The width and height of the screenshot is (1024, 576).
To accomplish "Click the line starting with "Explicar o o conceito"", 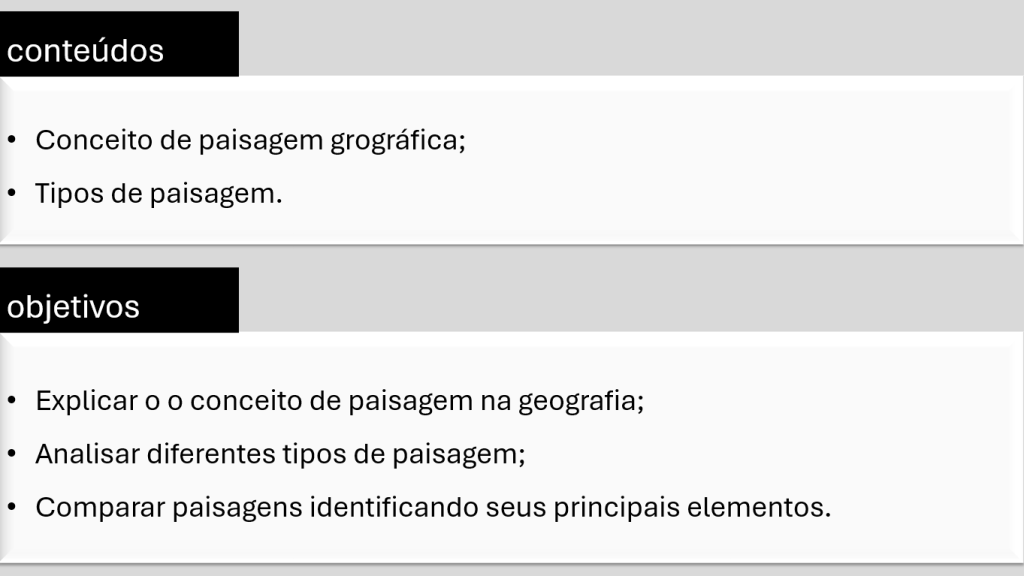I will click(340, 401).
